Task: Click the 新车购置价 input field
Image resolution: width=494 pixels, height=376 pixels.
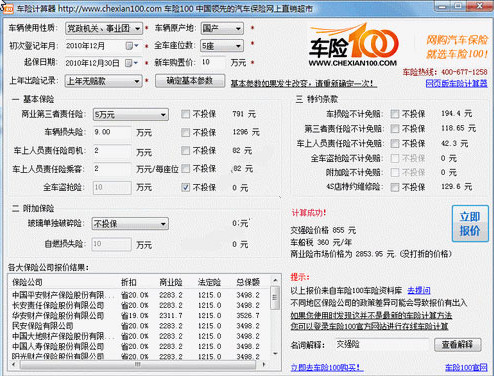Action: 213,62
